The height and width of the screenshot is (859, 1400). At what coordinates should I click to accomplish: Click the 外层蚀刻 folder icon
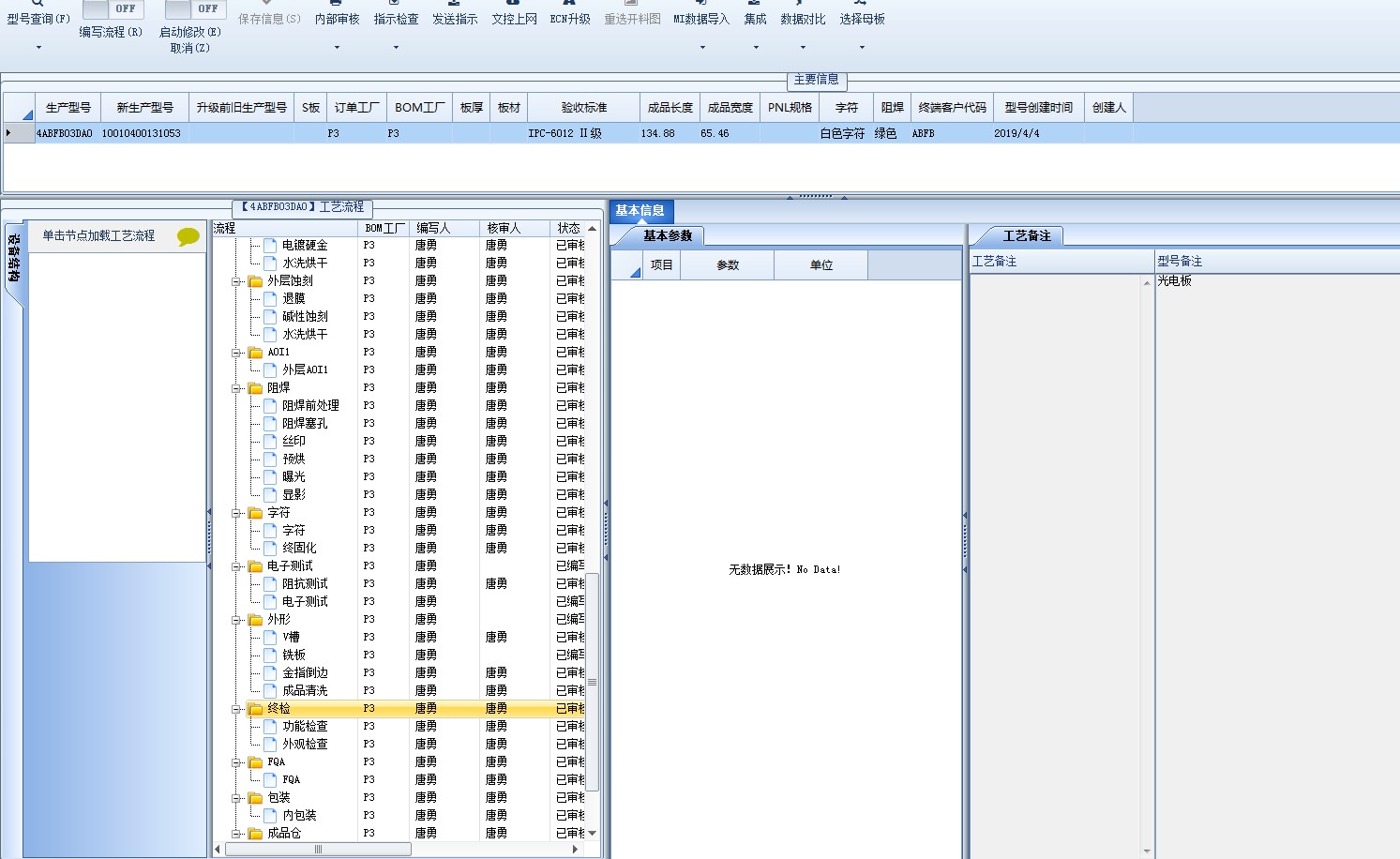(x=255, y=281)
